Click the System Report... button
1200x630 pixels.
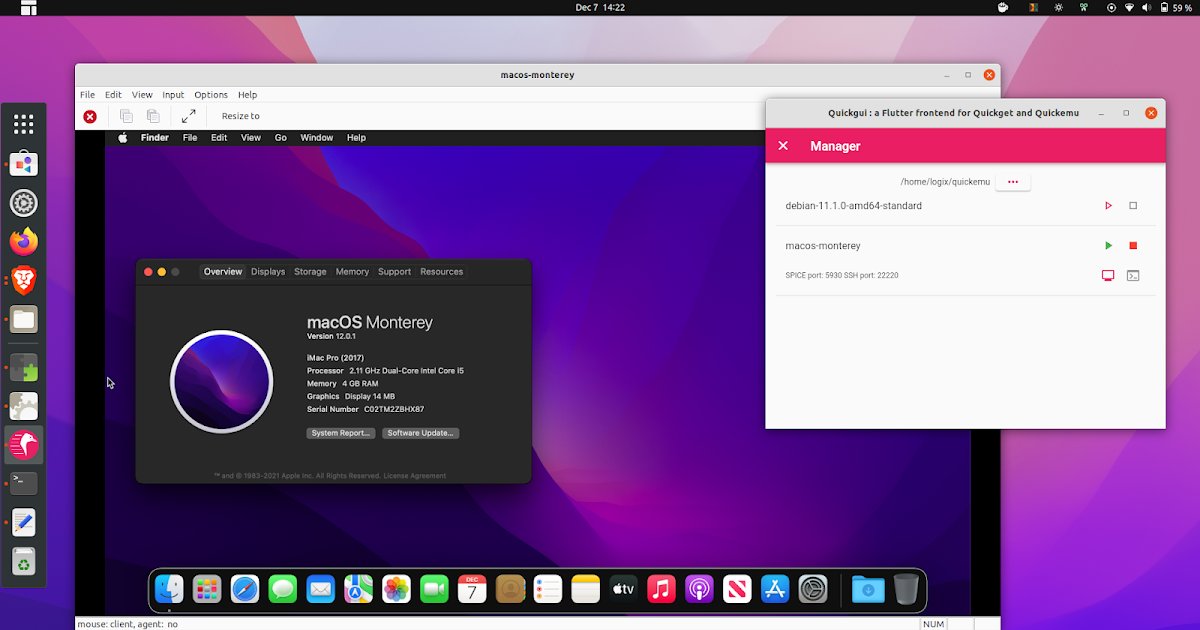tap(341, 433)
